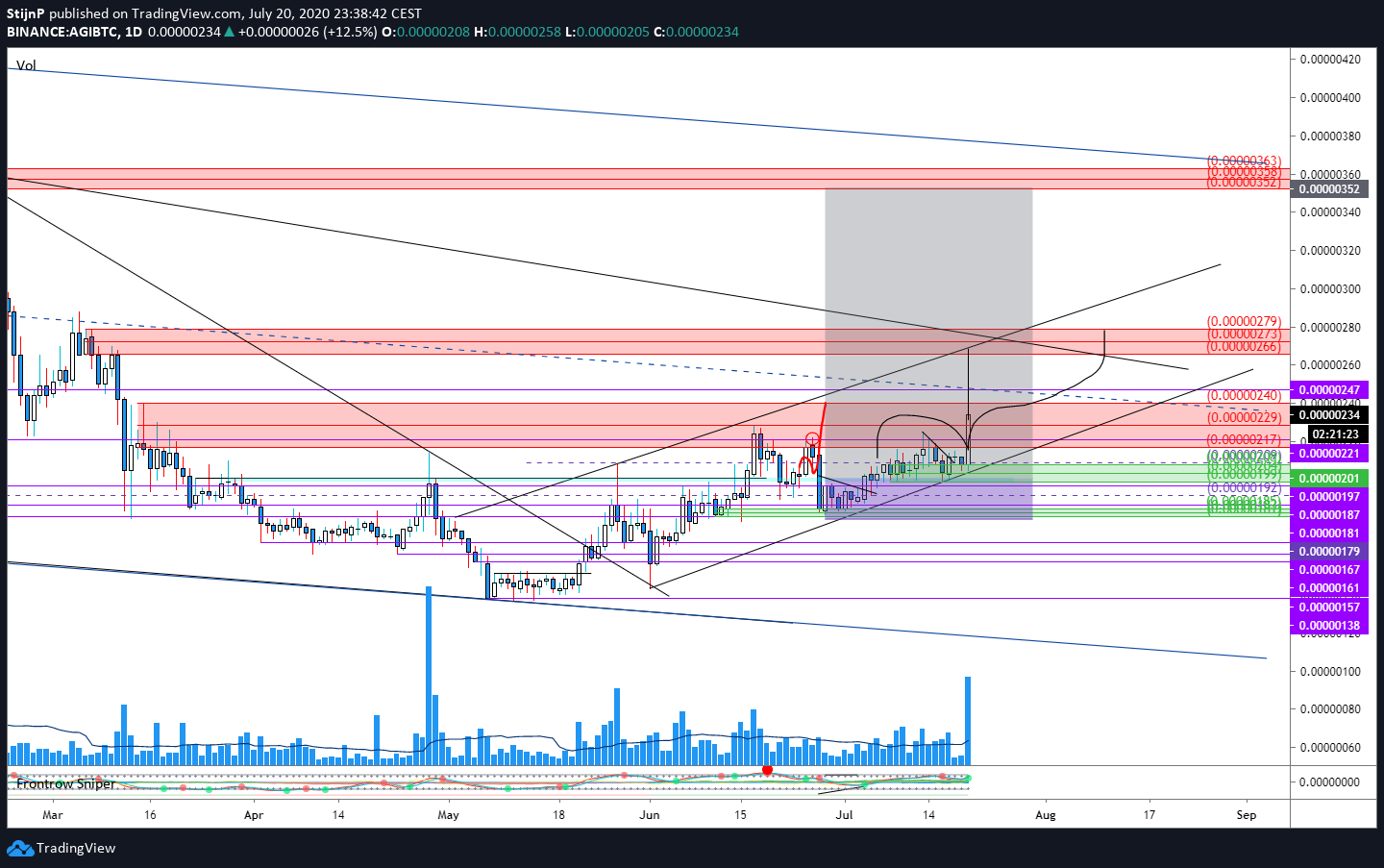
Task: Click the May label on time axis
Action: coord(449,815)
